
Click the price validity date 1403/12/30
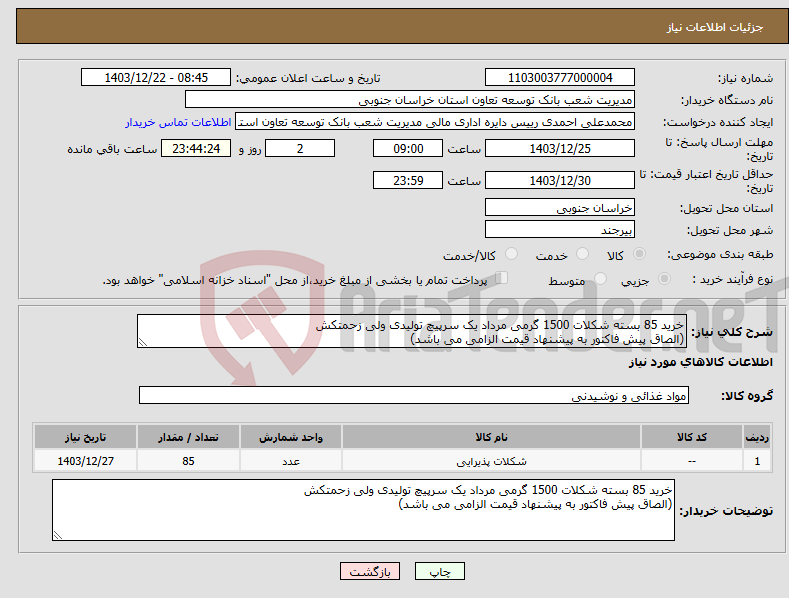click(560, 180)
